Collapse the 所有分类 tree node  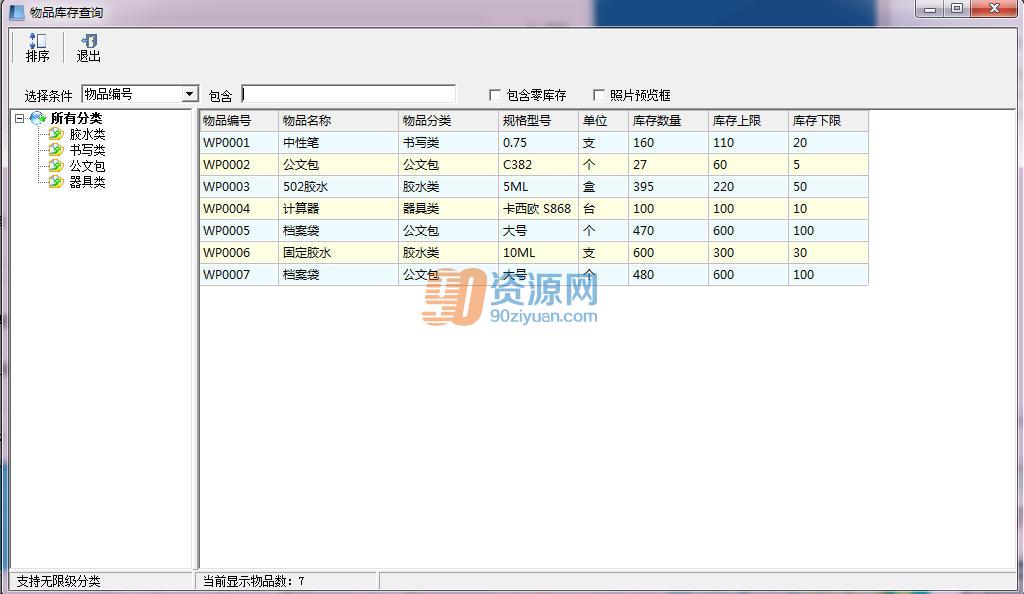pyautogui.click(x=20, y=118)
